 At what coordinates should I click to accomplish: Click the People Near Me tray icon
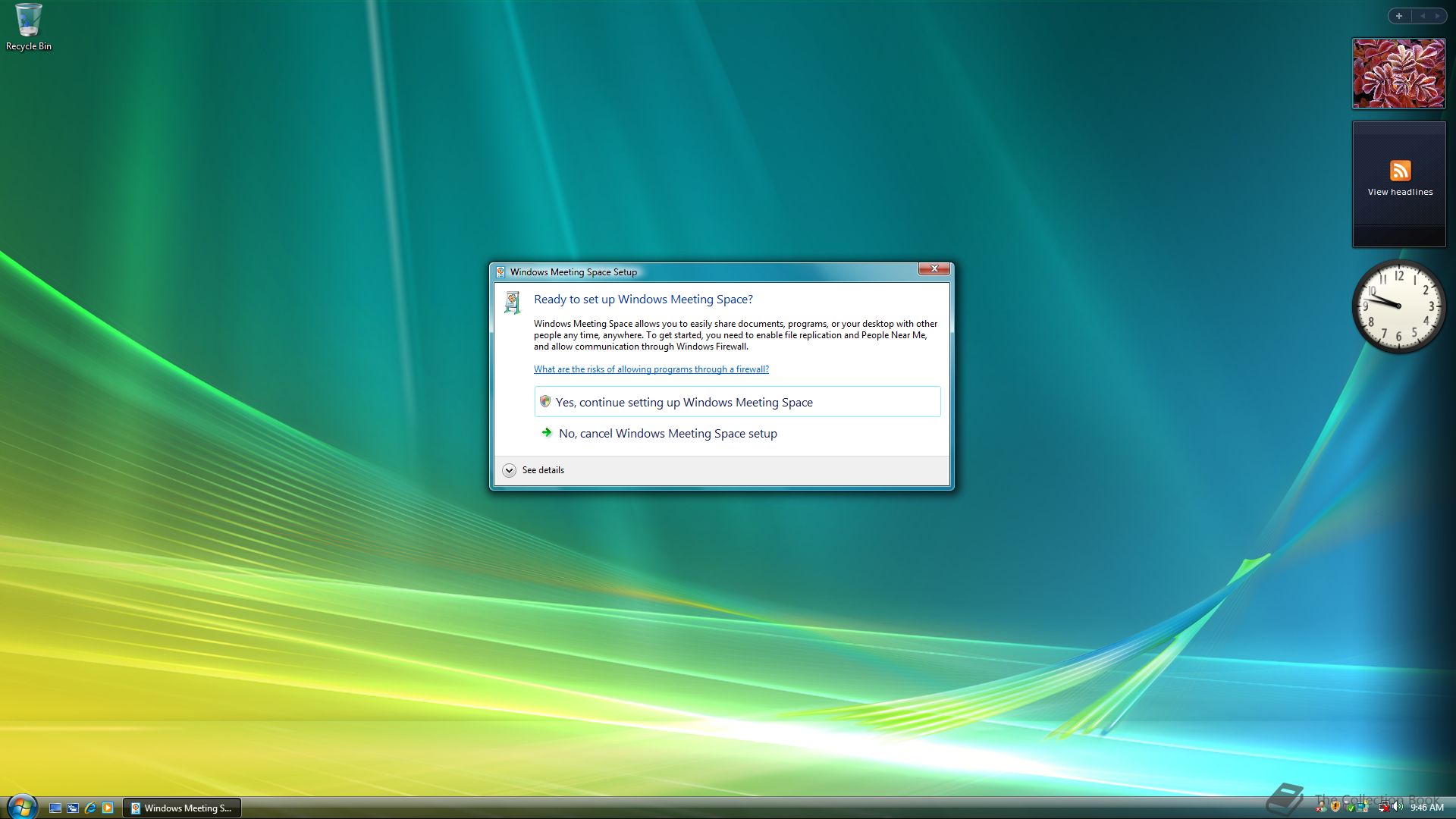coord(1321,807)
